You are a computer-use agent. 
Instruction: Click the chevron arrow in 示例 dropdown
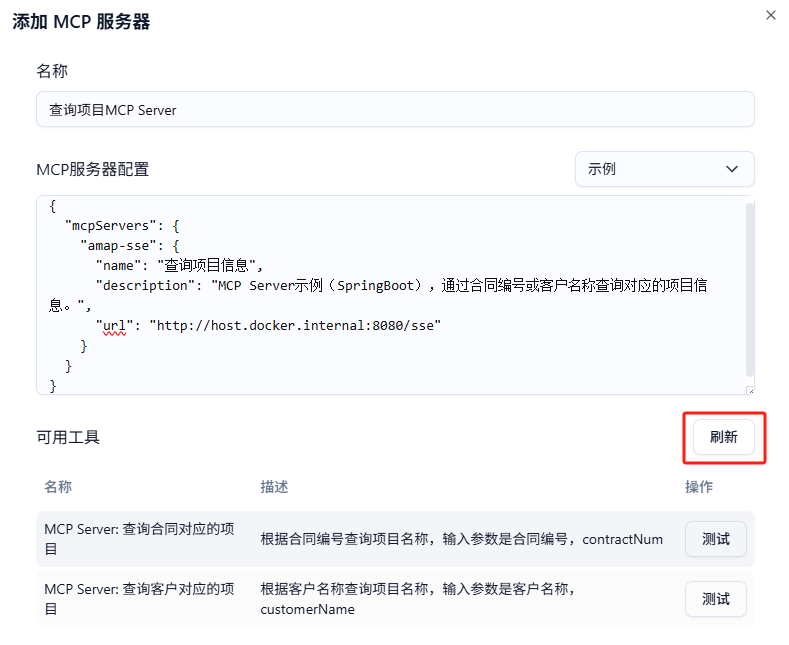(732, 169)
